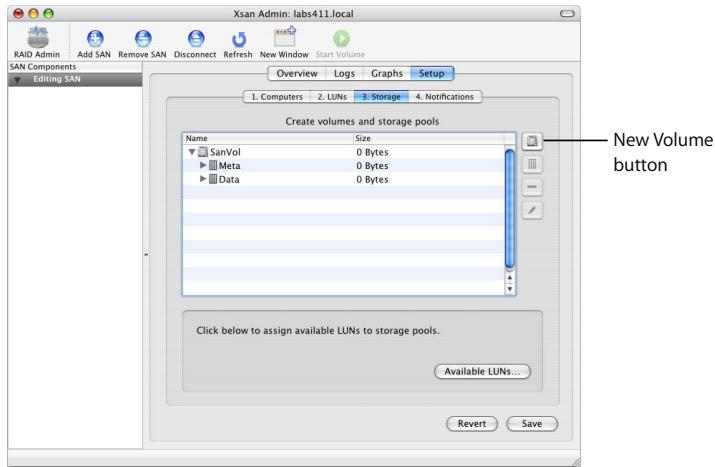Click the Start Volume toolbar icon
This screenshot has width=715, height=467.
click(x=341, y=39)
